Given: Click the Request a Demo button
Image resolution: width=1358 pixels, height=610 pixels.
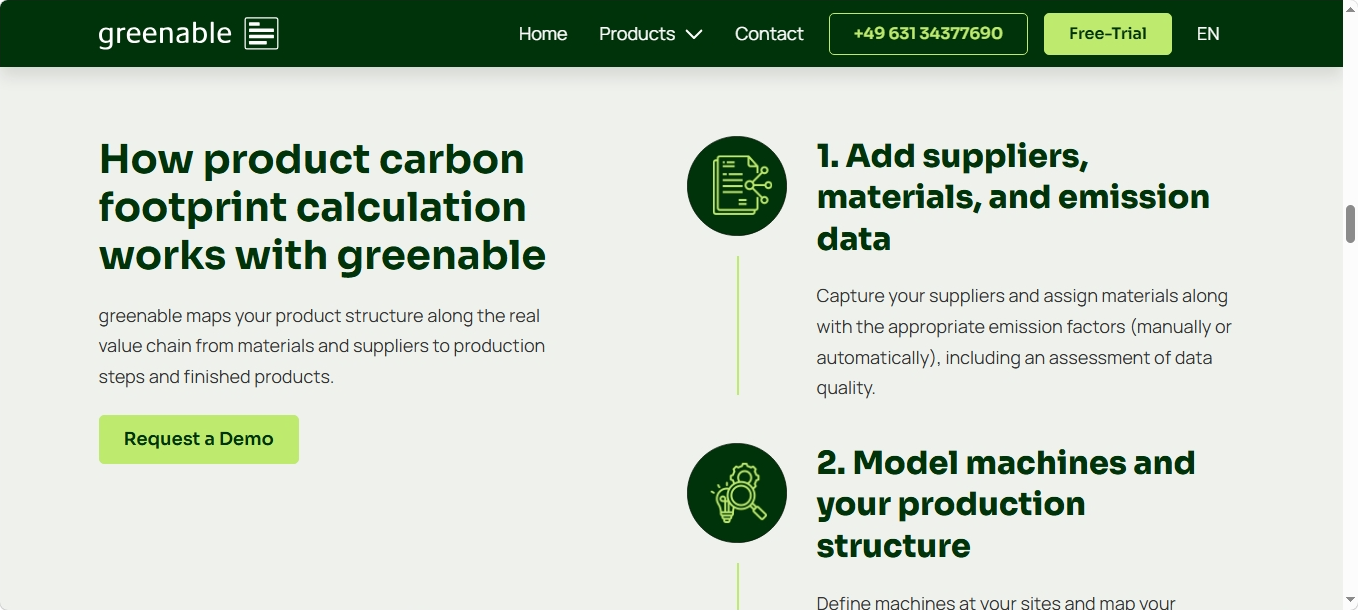Looking at the screenshot, I should pos(199,439).
